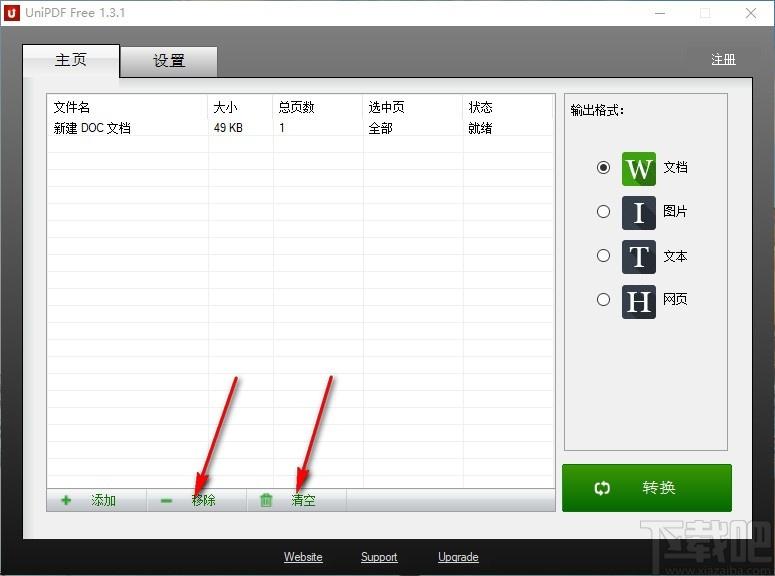Select the 图片 output format radio button
Screen dimensions: 775x576
click(x=603, y=212)
